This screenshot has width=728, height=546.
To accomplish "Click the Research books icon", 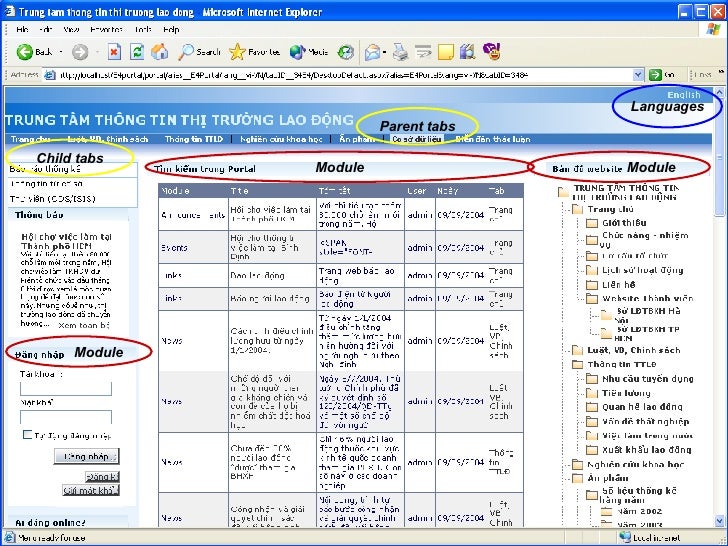I will click(468, 52).
